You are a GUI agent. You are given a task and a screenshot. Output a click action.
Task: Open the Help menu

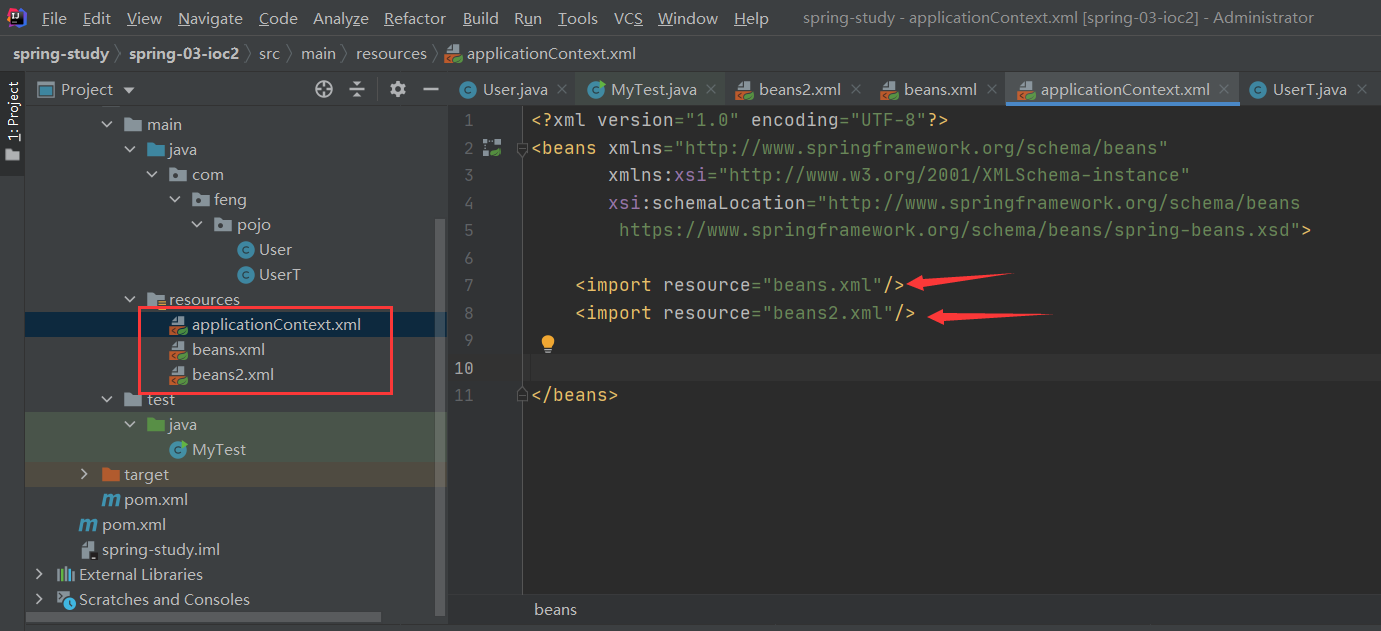(751, 18)
